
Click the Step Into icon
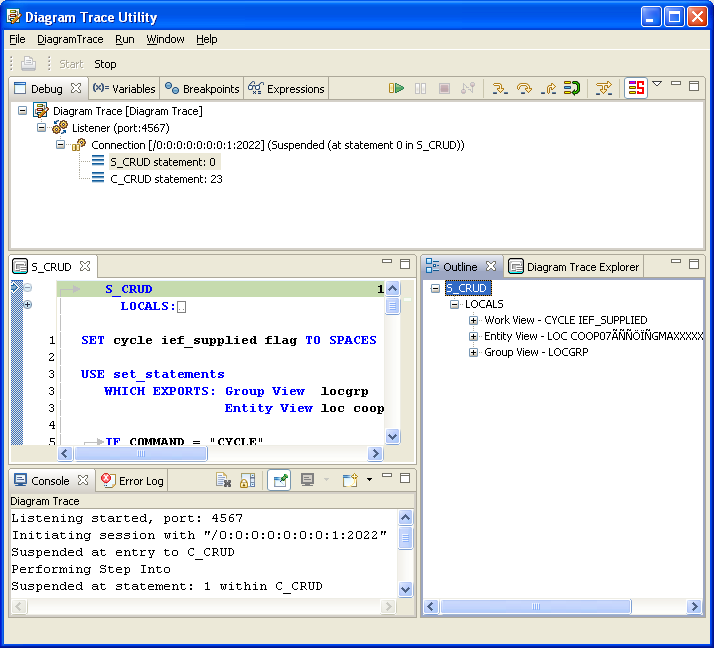point(499,89)
